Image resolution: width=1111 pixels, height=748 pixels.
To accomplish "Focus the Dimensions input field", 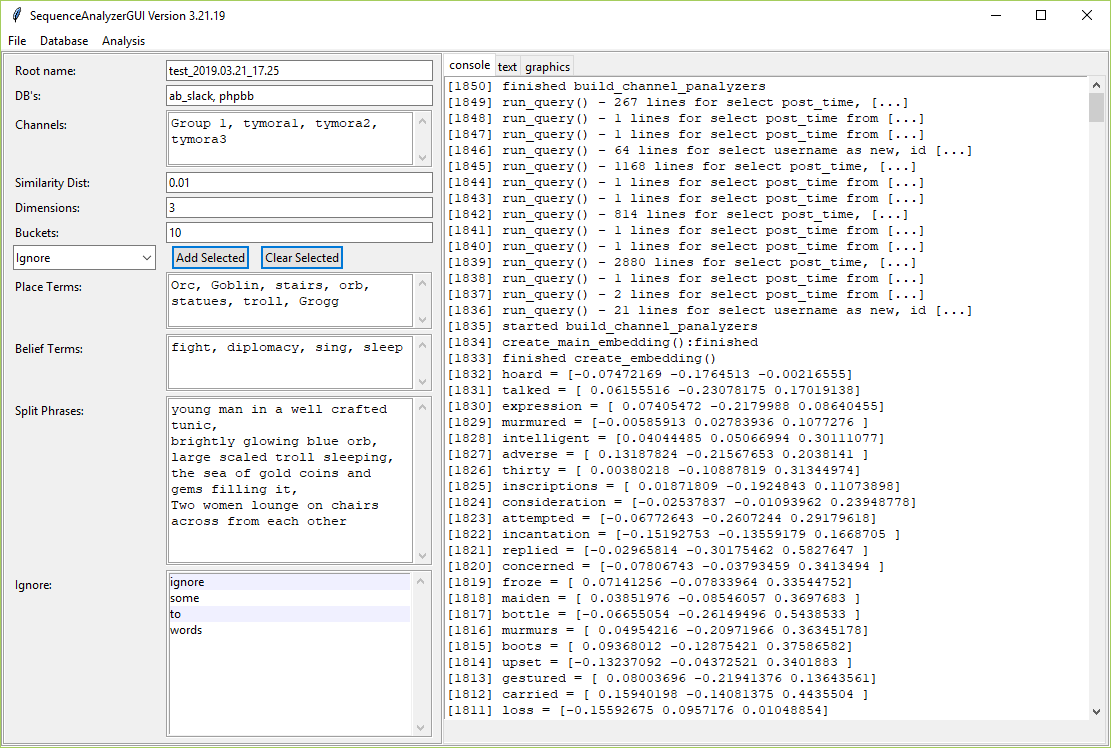I will 298,208.
